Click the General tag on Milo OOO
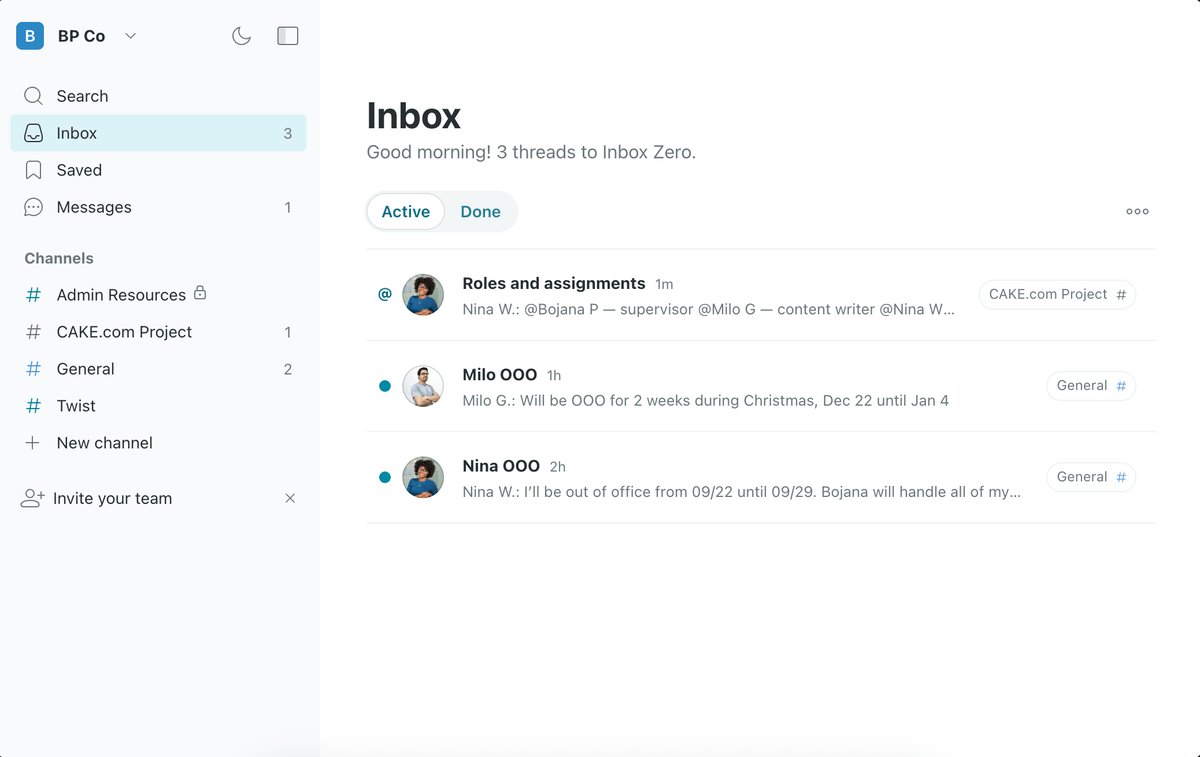The height and width of the screenshot is (757, 1200). 1090,386
